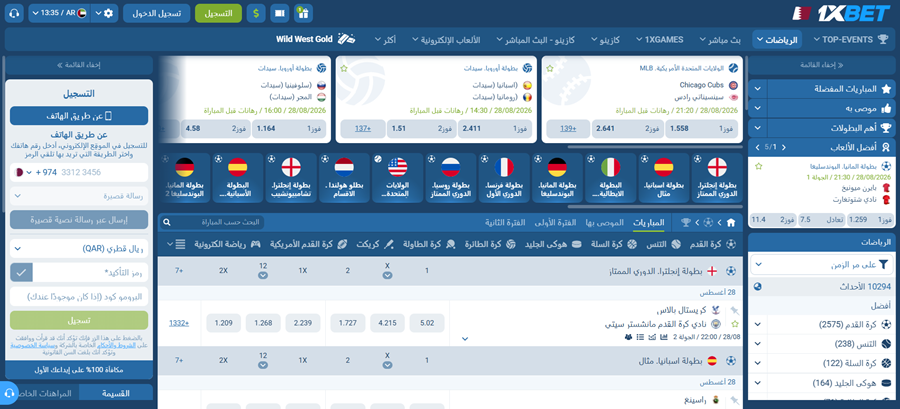This screenshot has width=900, height=409.
Task: Toggle favorite star on Chicago Cubs MLB card
Action: tap(550, 68)
